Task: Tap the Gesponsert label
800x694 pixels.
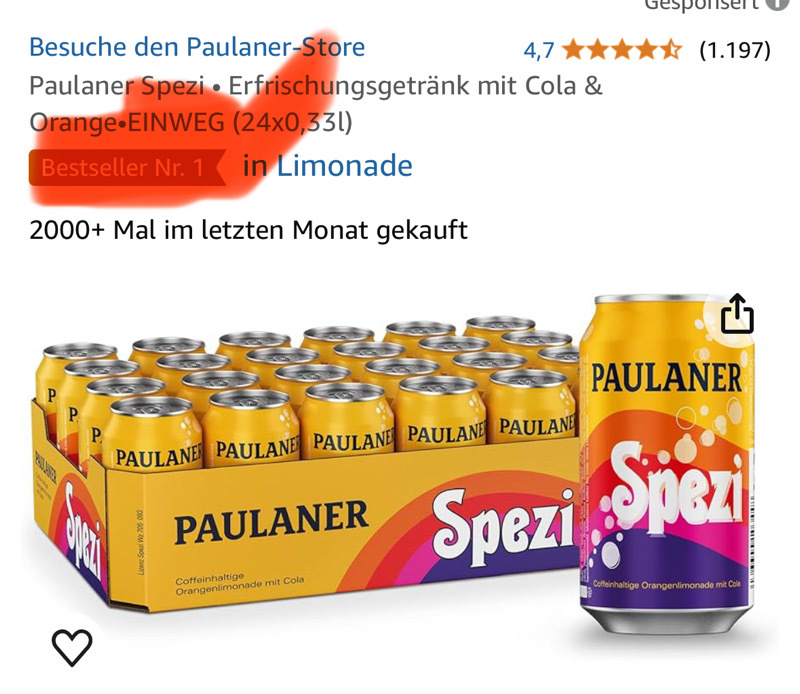Action: pos(702,4)
